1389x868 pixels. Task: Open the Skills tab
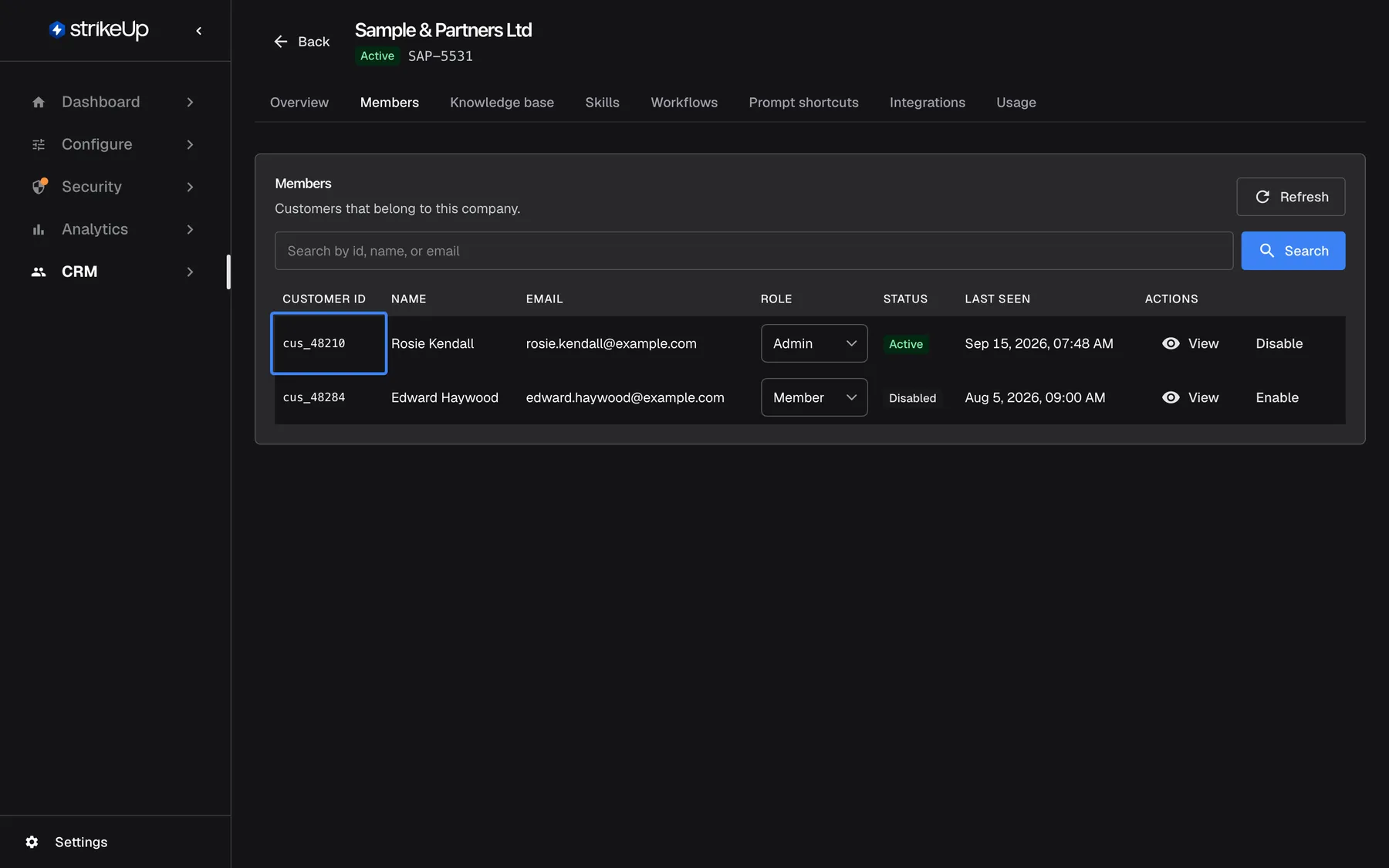coord(602,103)
